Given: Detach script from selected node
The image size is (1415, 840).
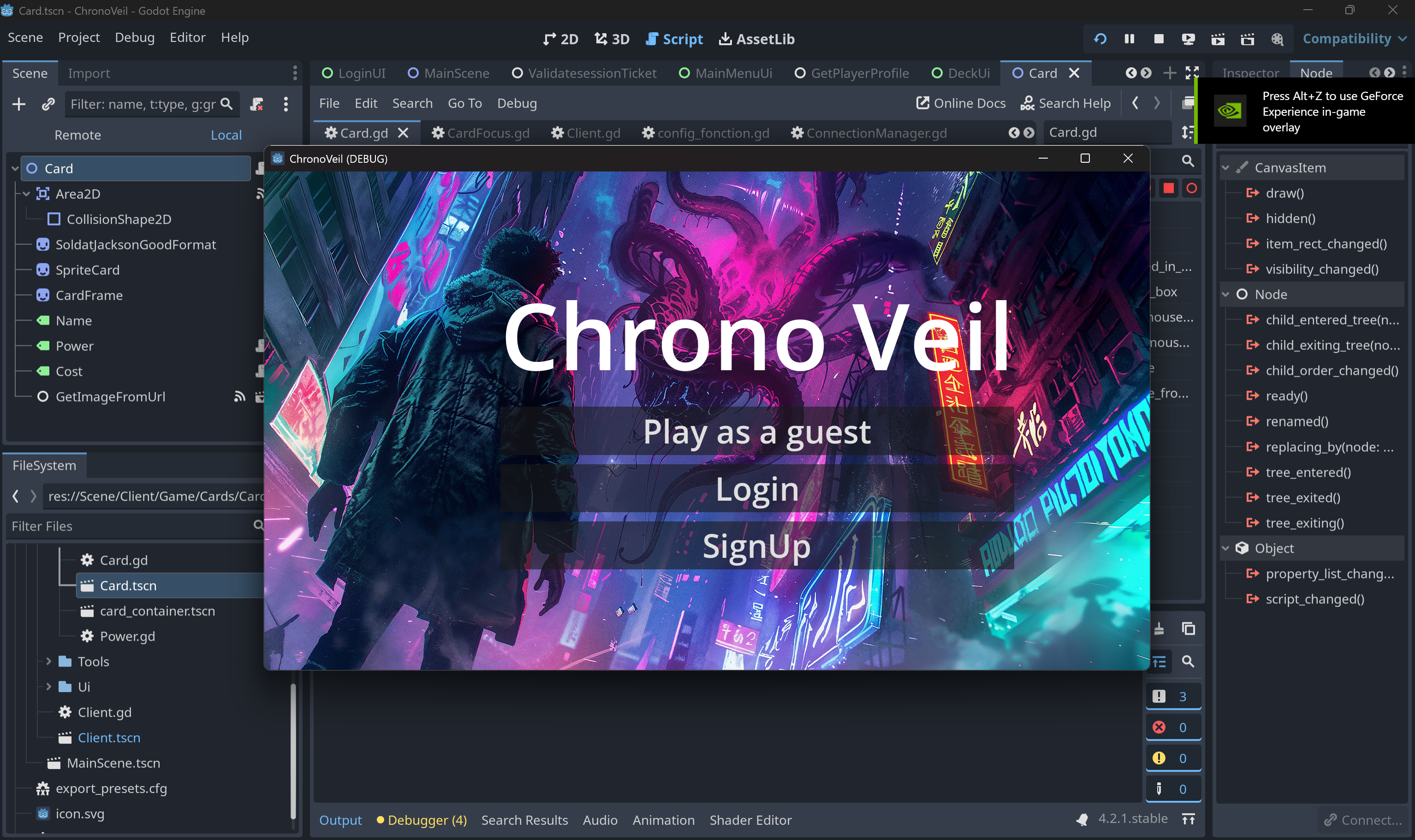Looking at the screenshot, I should point(256,104).
